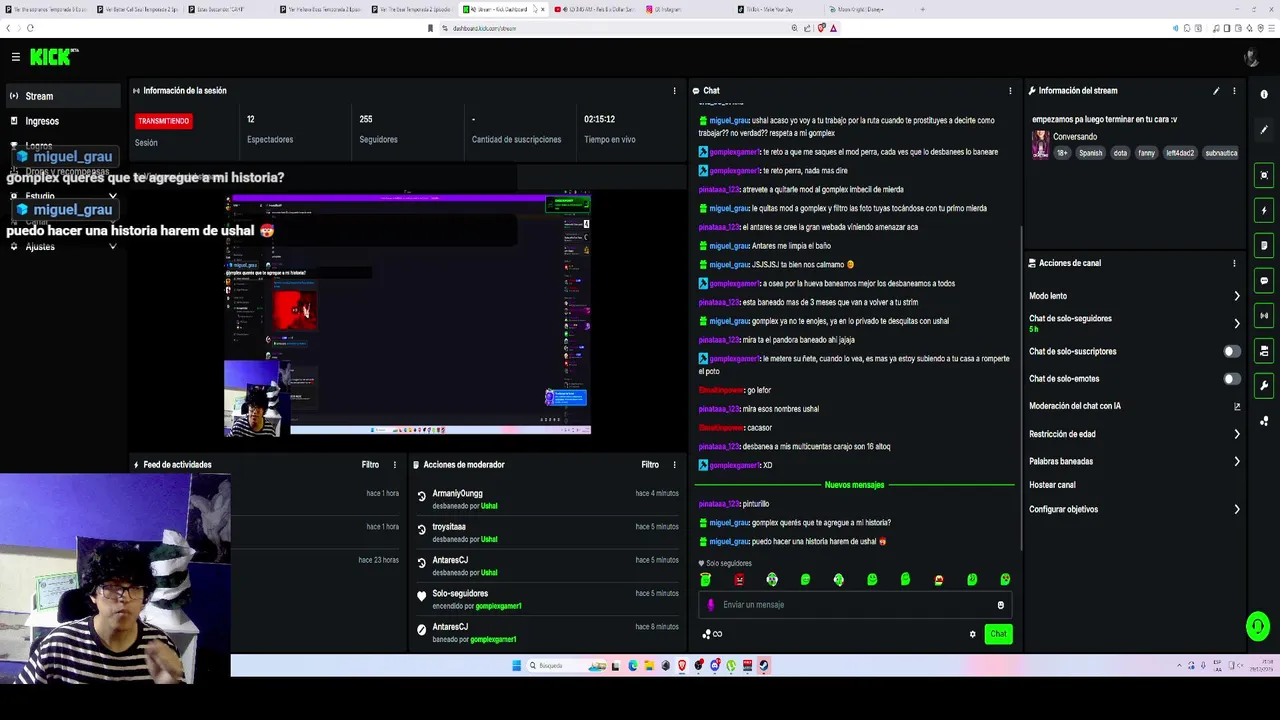Screen dimensions: 1280x720
Task: Click the dota stream tag
Action: pyautogui.click(x=1120, y=153)
